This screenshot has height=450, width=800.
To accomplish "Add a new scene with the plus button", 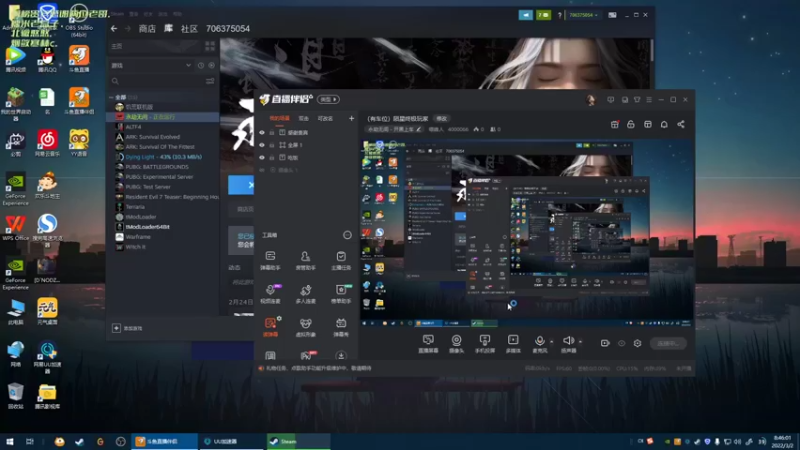I will coord(351,118).
